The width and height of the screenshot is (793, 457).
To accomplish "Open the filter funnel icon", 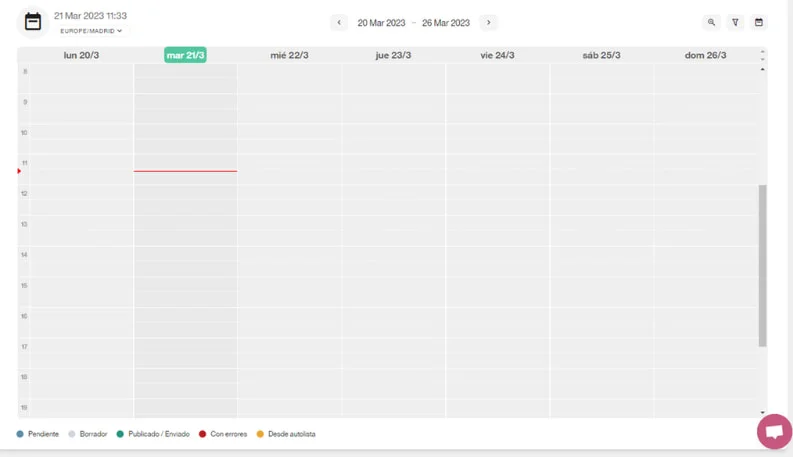I will pos(735,22).
